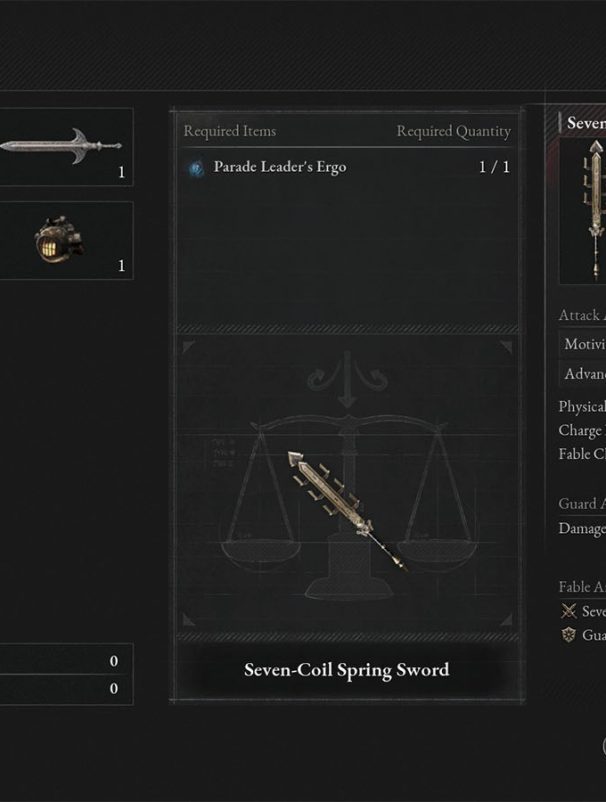Click the Parade Leader's Ergo blue icon
Viewport: 606px width, 802px height.
(195, 168)
